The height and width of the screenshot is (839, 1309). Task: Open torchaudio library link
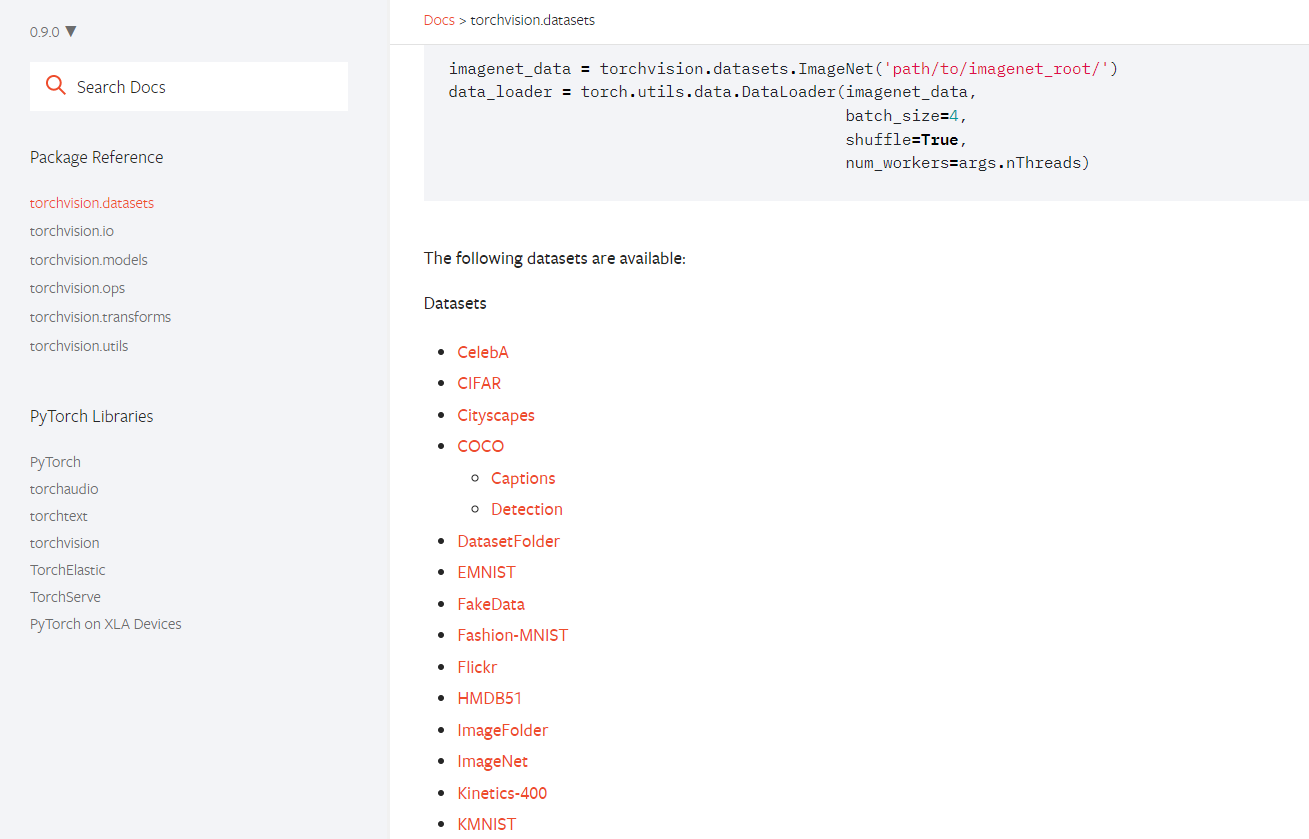(64, 489)
